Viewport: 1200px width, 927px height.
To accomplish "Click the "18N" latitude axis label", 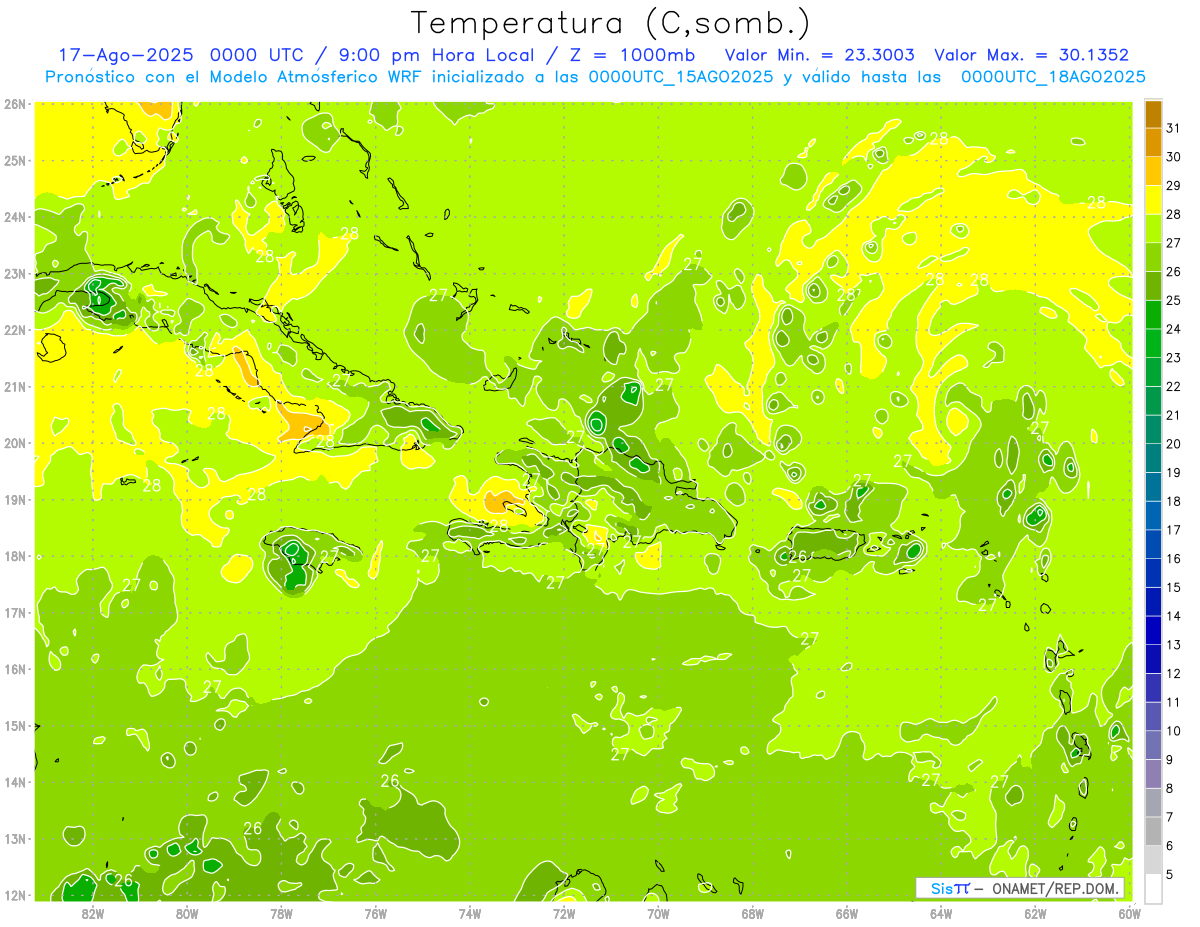I will [x=15, y=556].
